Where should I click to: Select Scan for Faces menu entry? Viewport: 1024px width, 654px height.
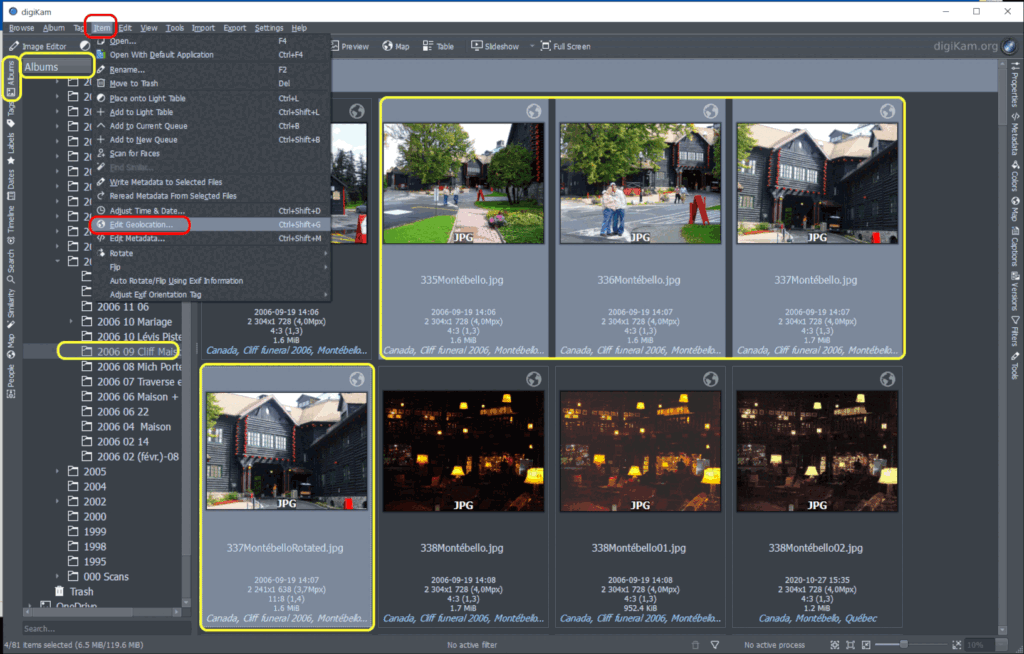point(134,154)
